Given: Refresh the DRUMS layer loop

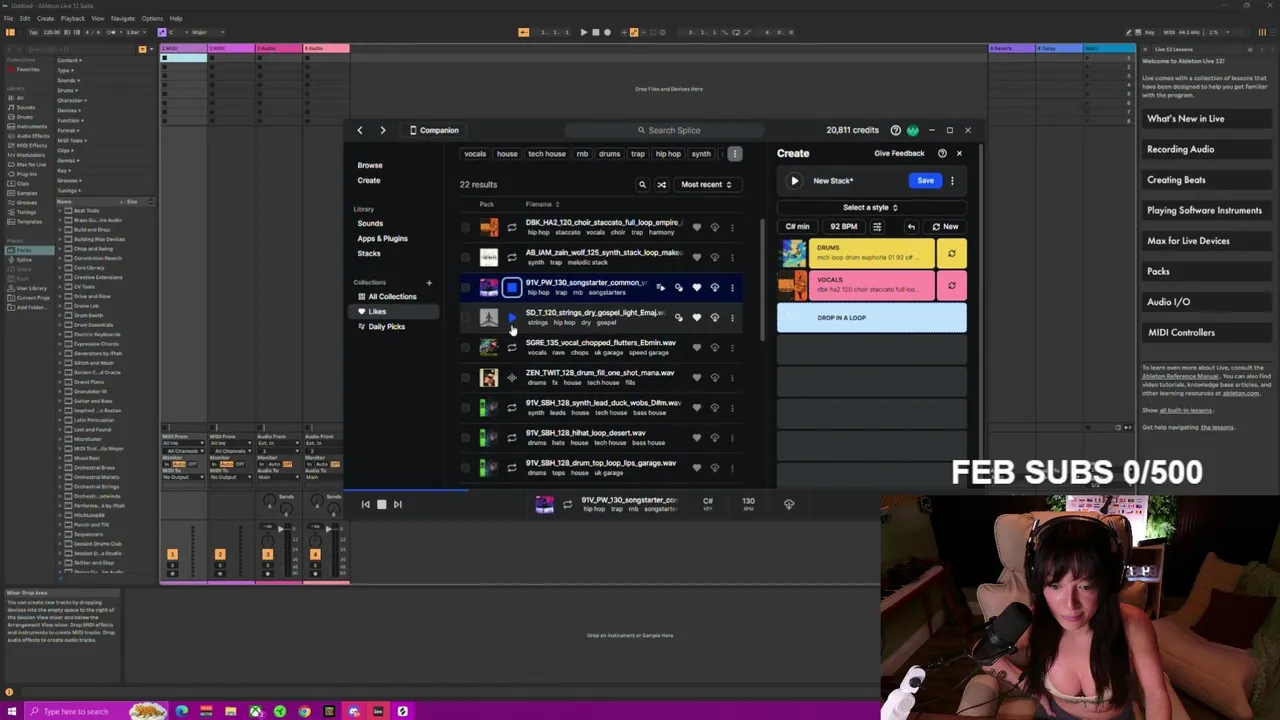Looking at the screenshot, I should click(x=951, y=254).
